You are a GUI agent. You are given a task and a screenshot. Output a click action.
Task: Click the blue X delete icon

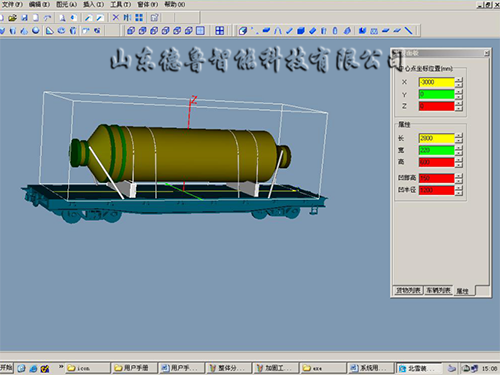(x=116, y=18)
